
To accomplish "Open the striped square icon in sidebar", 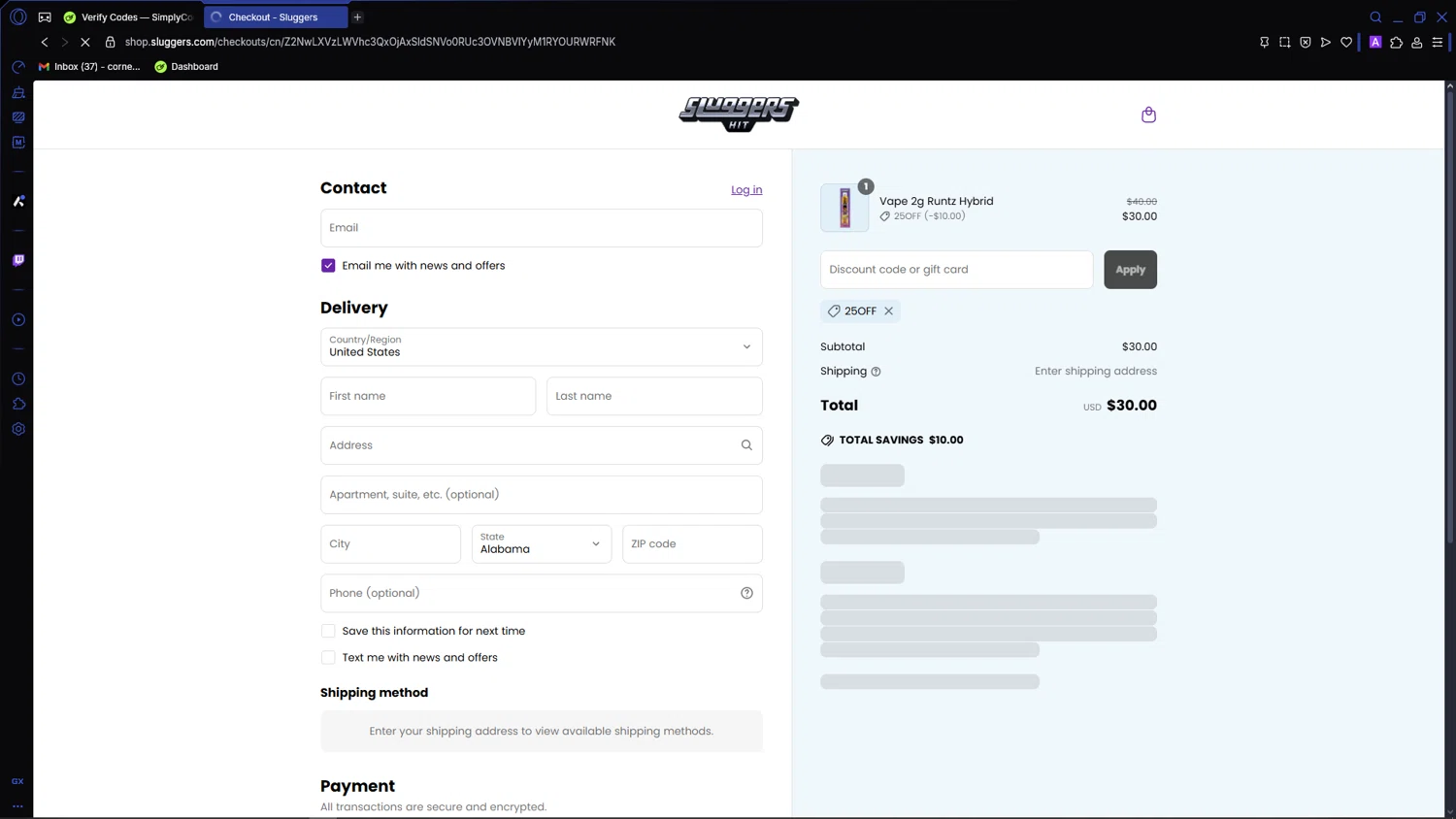I will (x=18, y=117).
